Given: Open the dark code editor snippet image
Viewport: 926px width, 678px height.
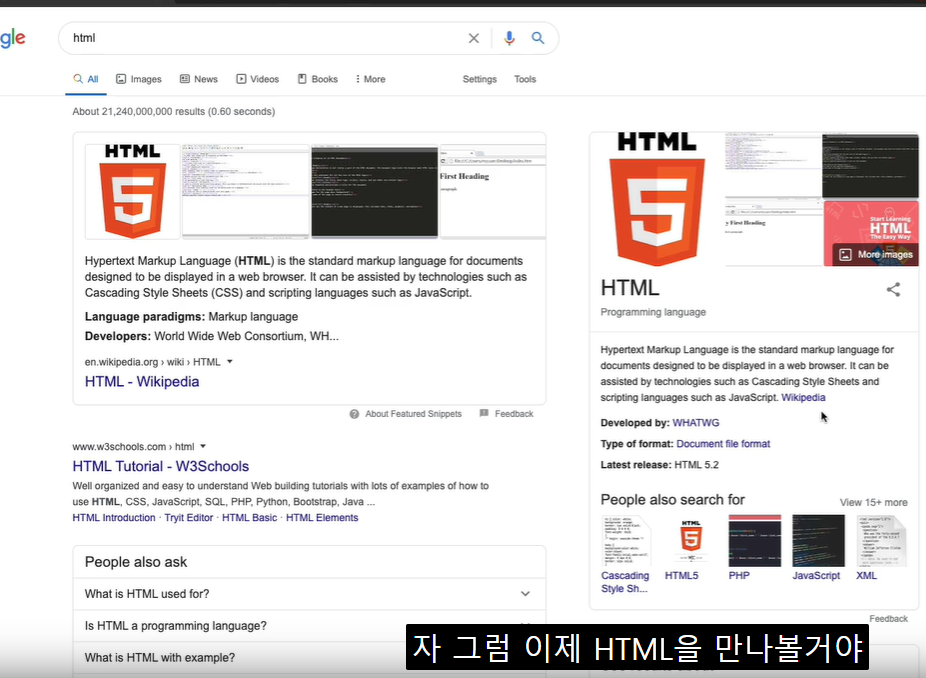Looking at the screenshot, I should [x=375, y=192].
